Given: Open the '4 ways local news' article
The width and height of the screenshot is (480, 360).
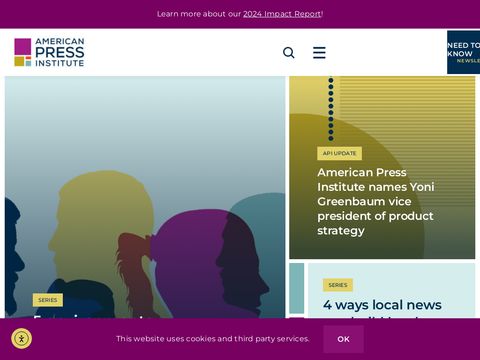Looking at the screenshot, I should 382,305.
